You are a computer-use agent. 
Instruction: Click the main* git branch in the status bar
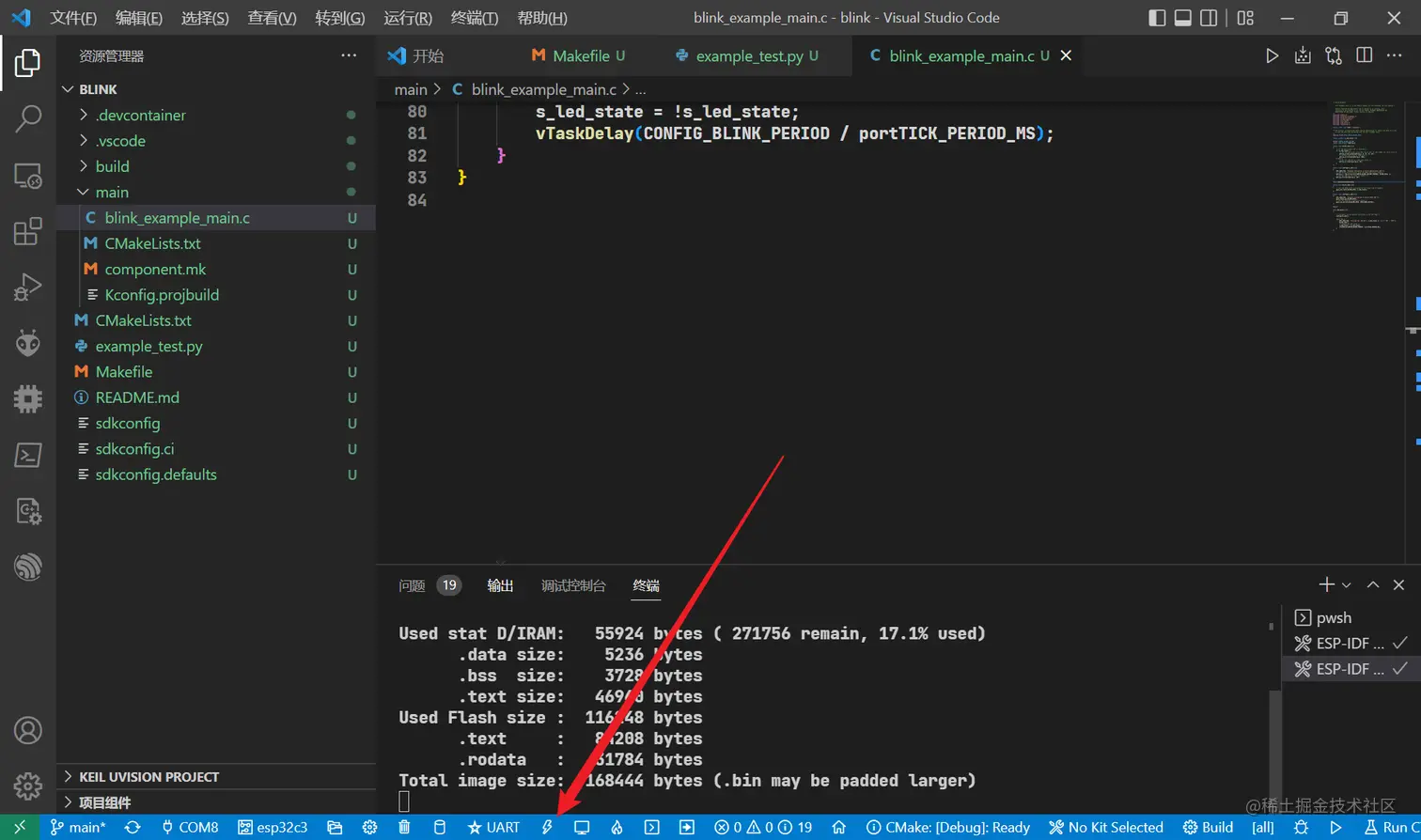(78, 828)
